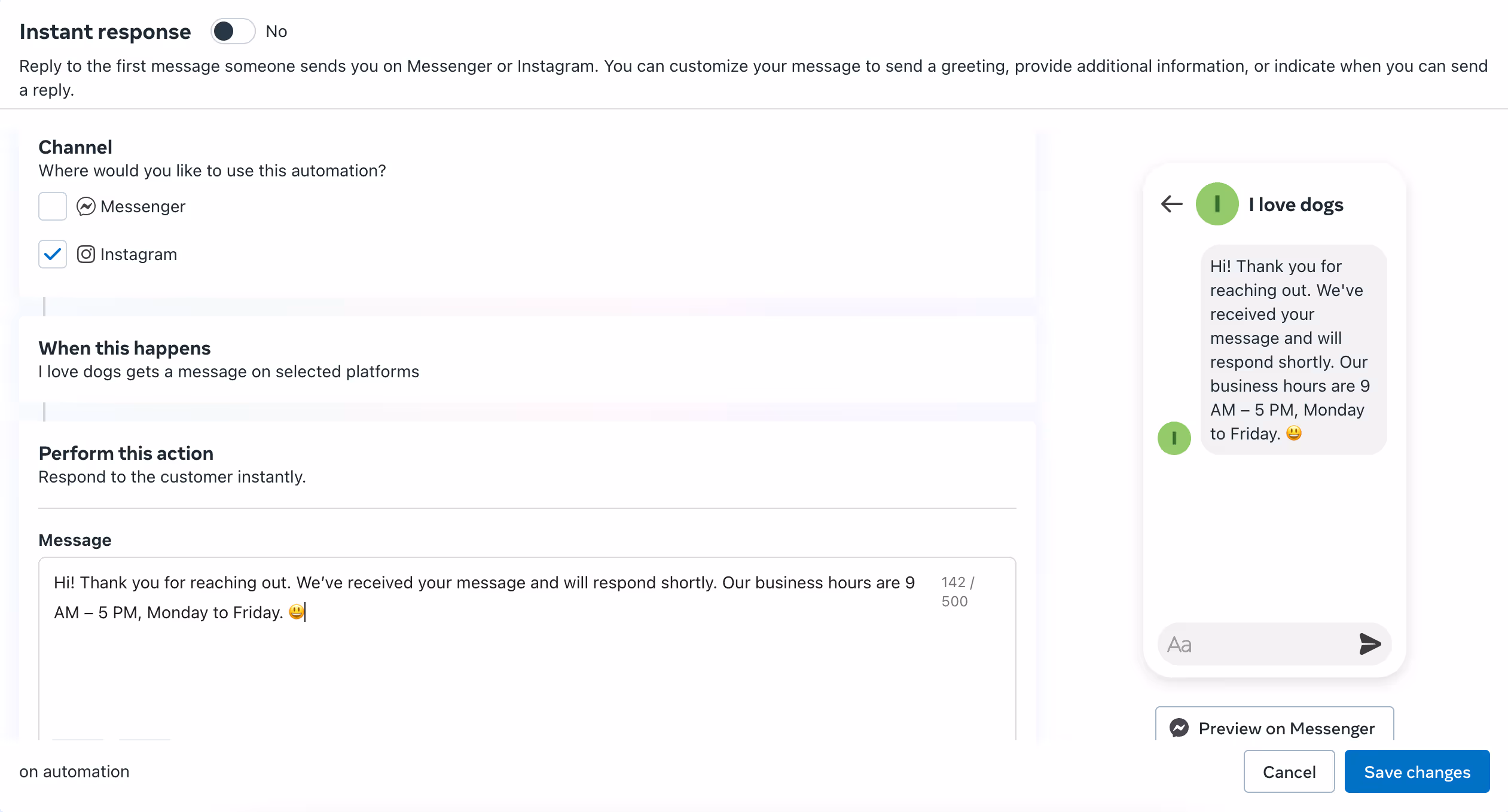Enable the Instant response toggle
This screenshot has width=1508, height=812.
232,31
